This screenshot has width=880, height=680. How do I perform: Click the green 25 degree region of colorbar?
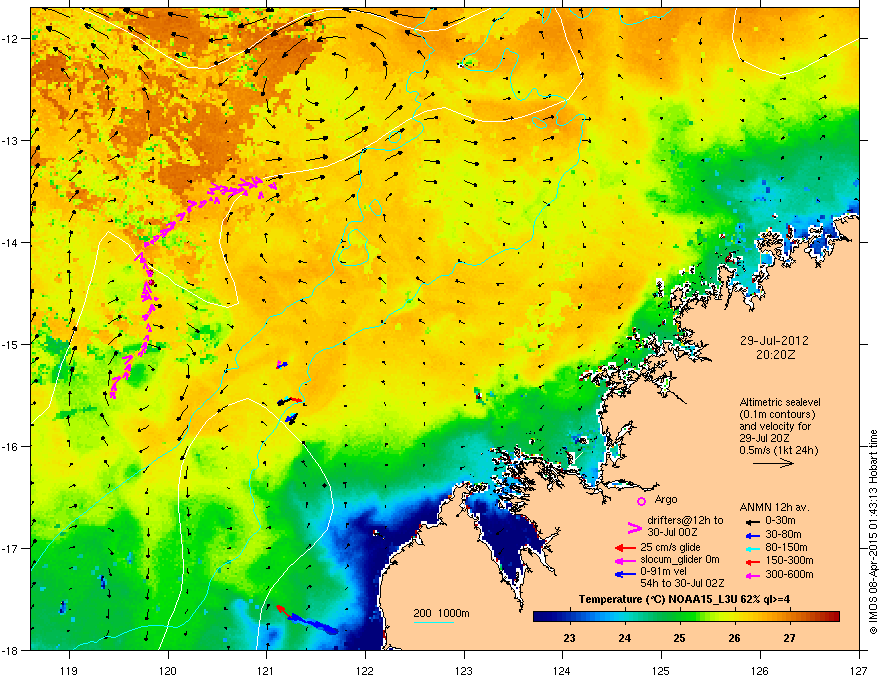[x=680, y=616]
